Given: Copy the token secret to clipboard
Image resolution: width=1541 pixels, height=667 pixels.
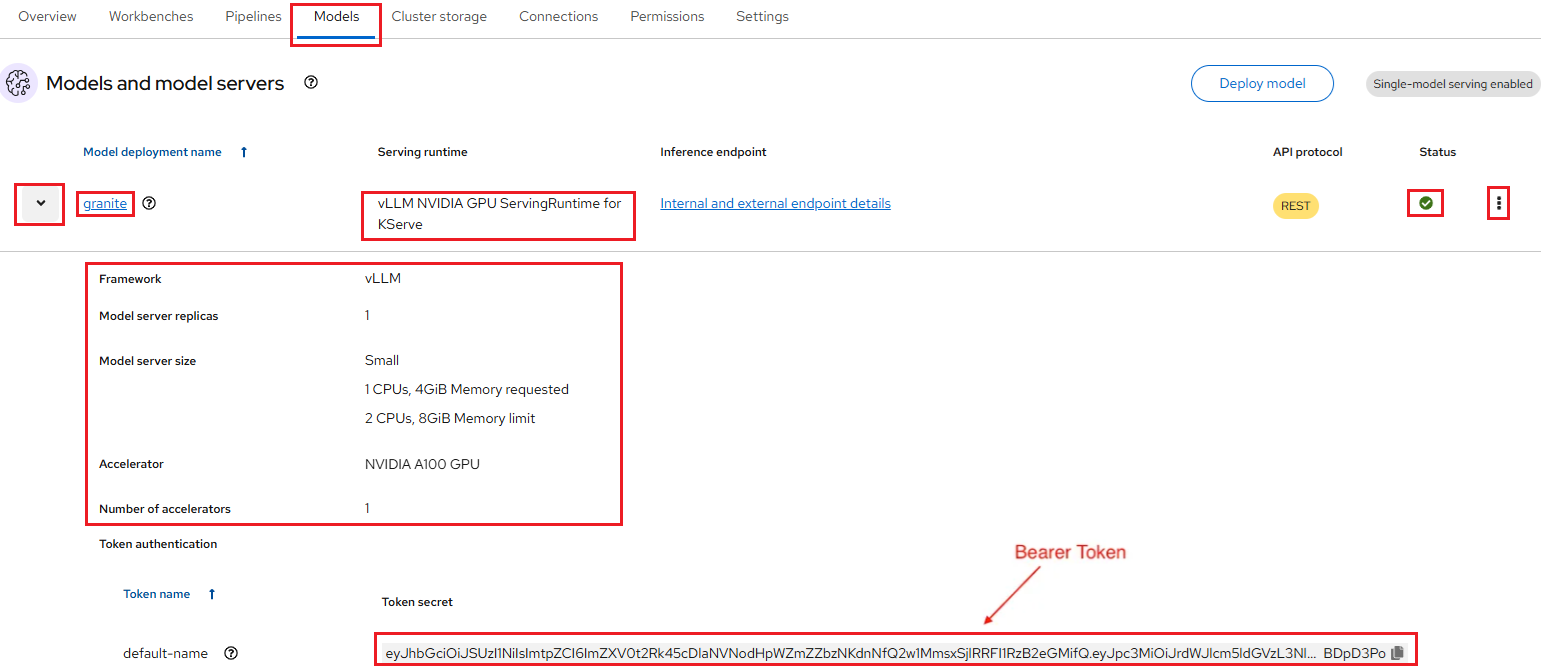Looking at the screenshot, I should [x=1398, y=653].
